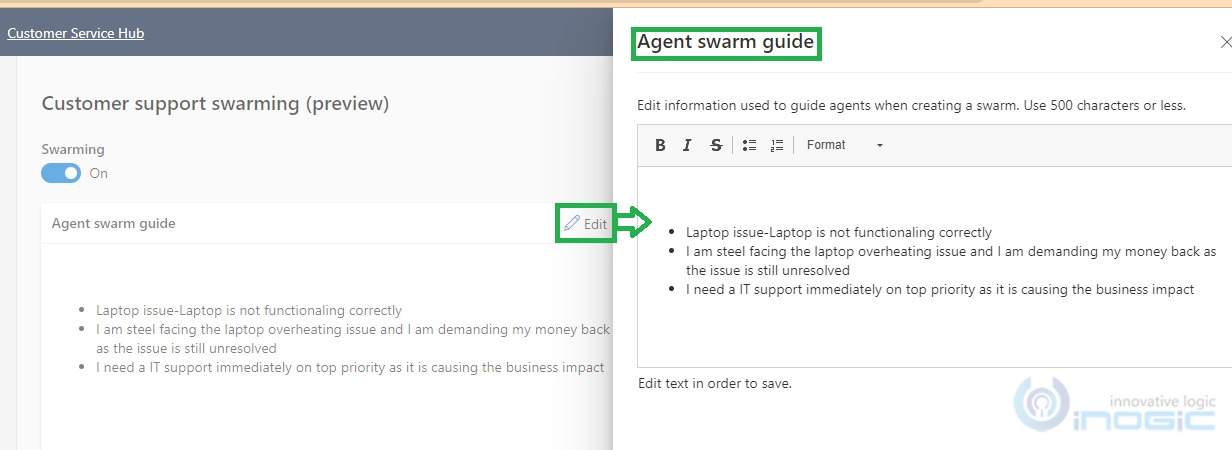Turn off the Swarming toggle
Image resolution: width=1232 pixels, height=450 pixels.
[x=61, y=173]
